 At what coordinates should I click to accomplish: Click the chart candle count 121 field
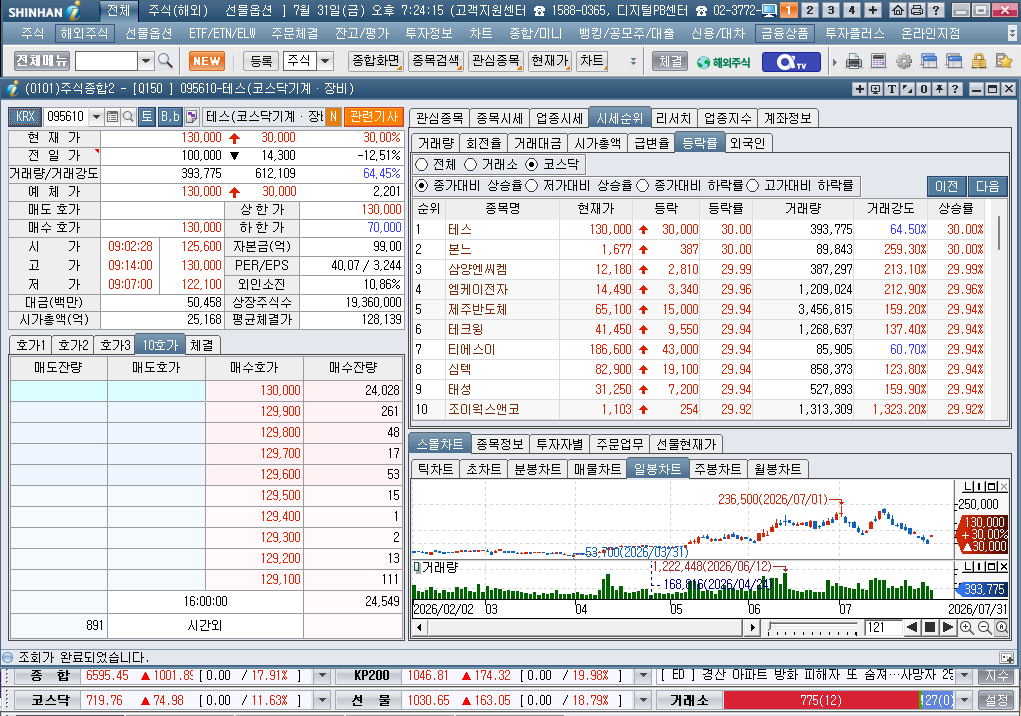point(883,627)
